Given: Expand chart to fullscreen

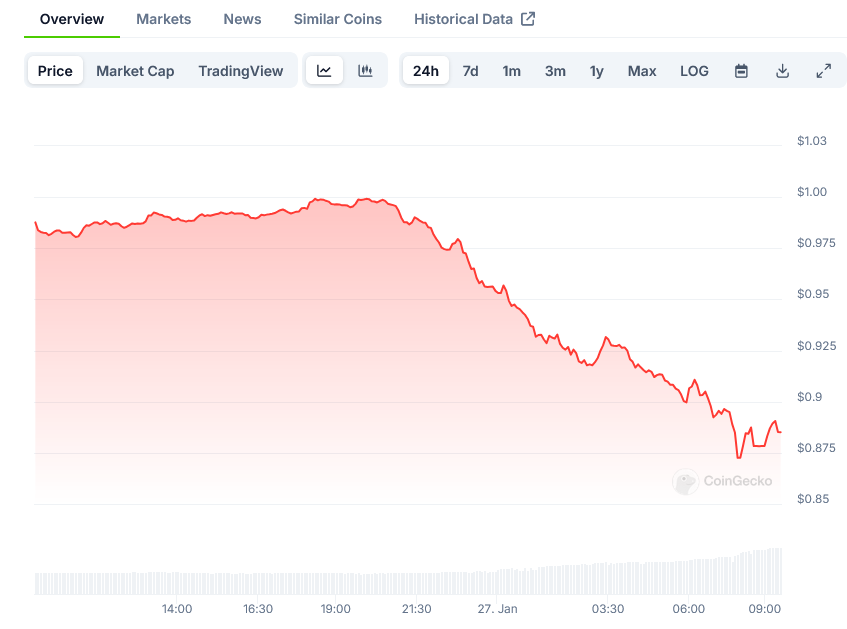Looking at the screenshot, I should [823, 71].
